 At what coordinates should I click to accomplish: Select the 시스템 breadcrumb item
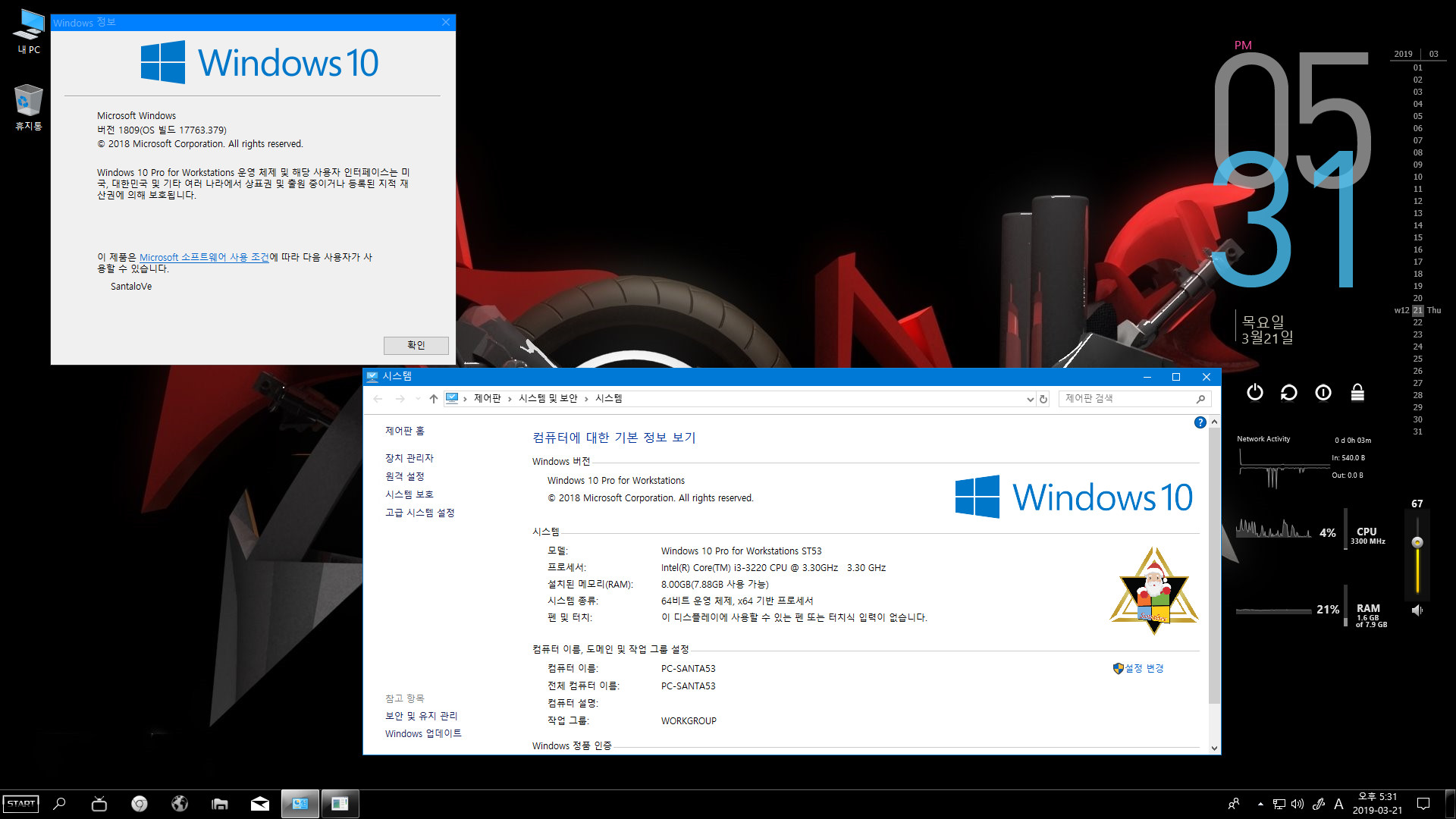608,399
